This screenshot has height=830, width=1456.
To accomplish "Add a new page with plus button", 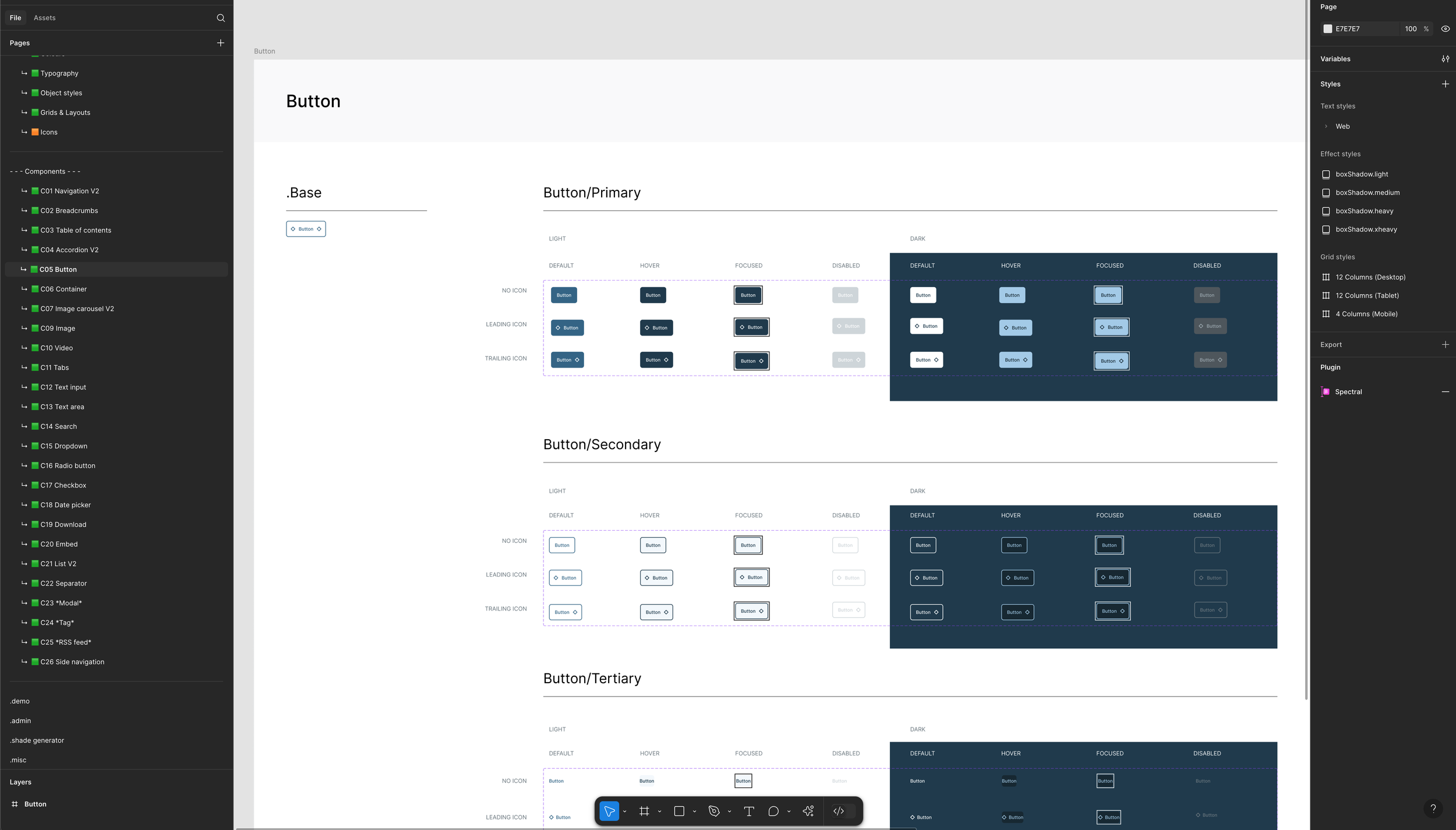I will [x=221, y=43].
